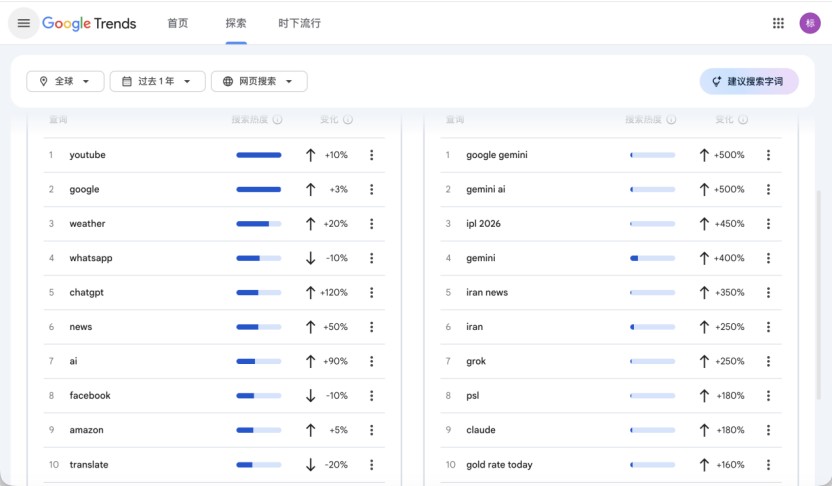Select the iran news query row
This screenshot has height=486, width=832.
pyautogui.click(x=487, y=293)
